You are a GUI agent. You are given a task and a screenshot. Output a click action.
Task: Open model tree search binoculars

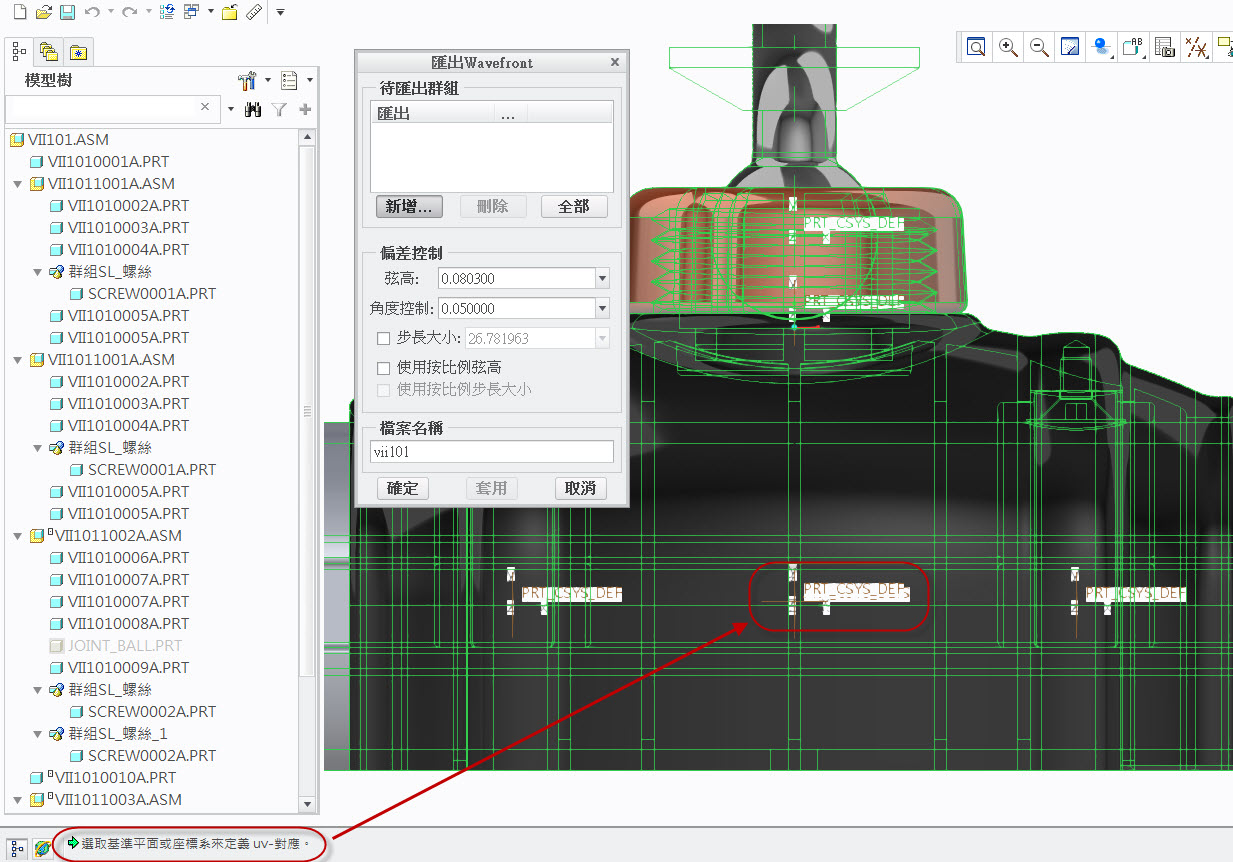click(x=253, y=109)
